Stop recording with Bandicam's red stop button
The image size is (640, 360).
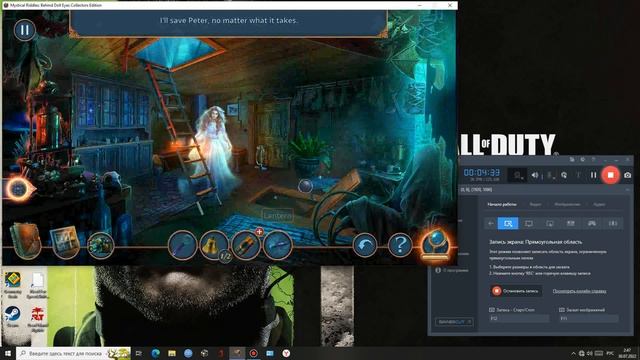click(610, 175)
